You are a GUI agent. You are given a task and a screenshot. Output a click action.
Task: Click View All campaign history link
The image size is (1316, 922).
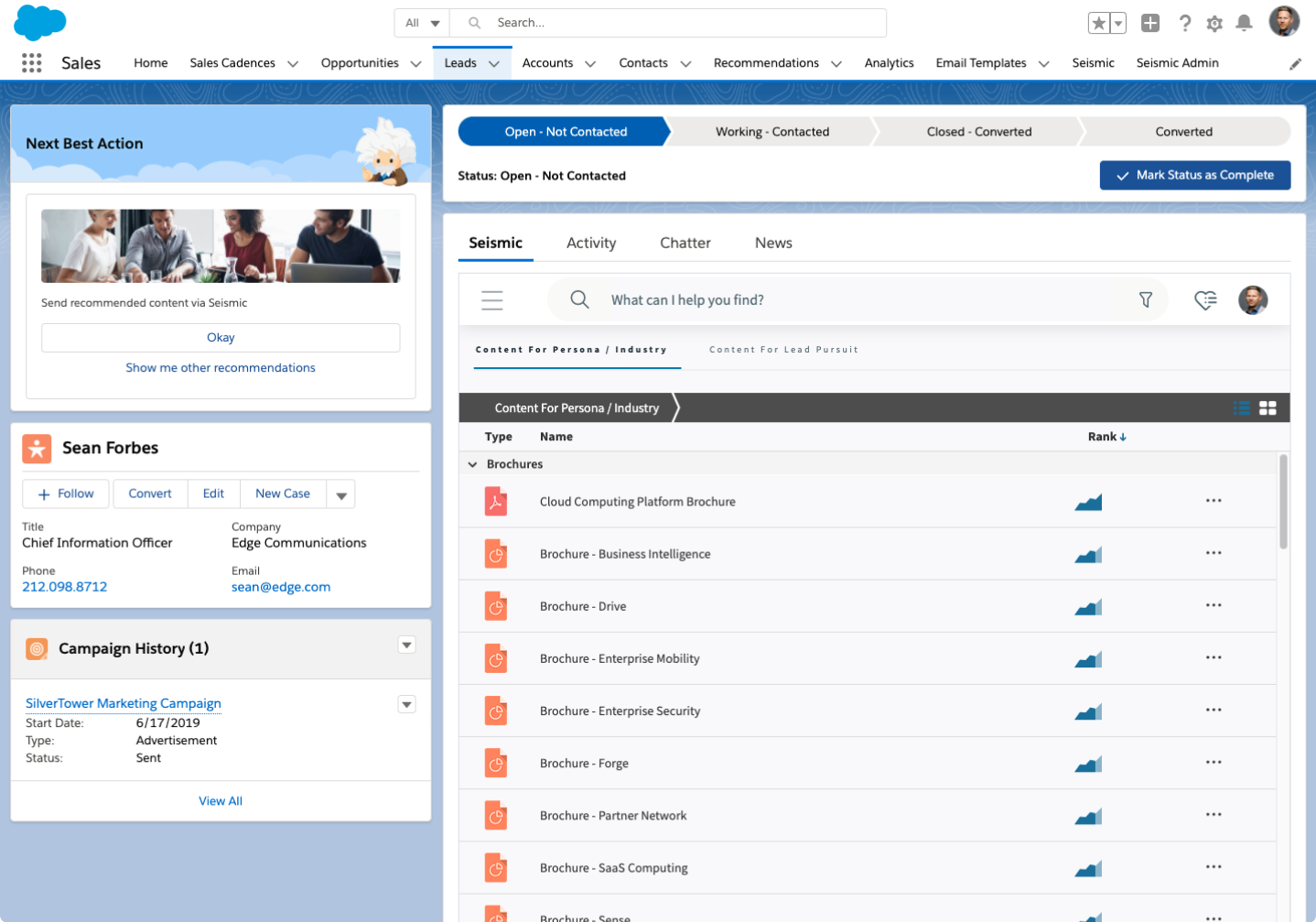[x=221, y=801]
